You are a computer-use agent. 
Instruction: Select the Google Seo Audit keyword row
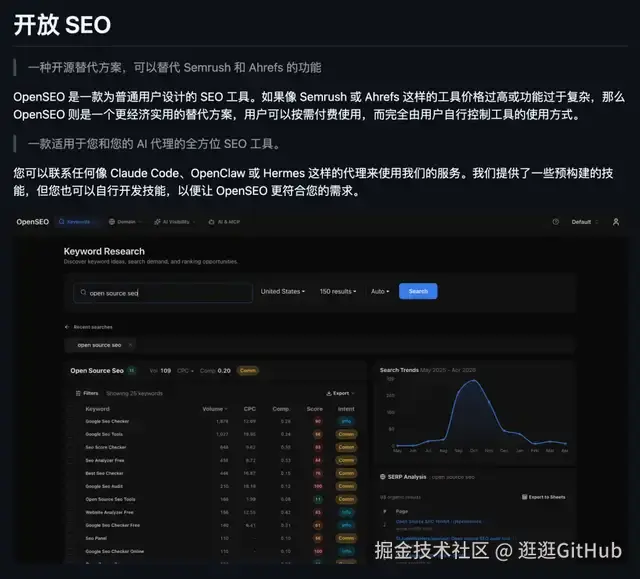pos(214,486)
